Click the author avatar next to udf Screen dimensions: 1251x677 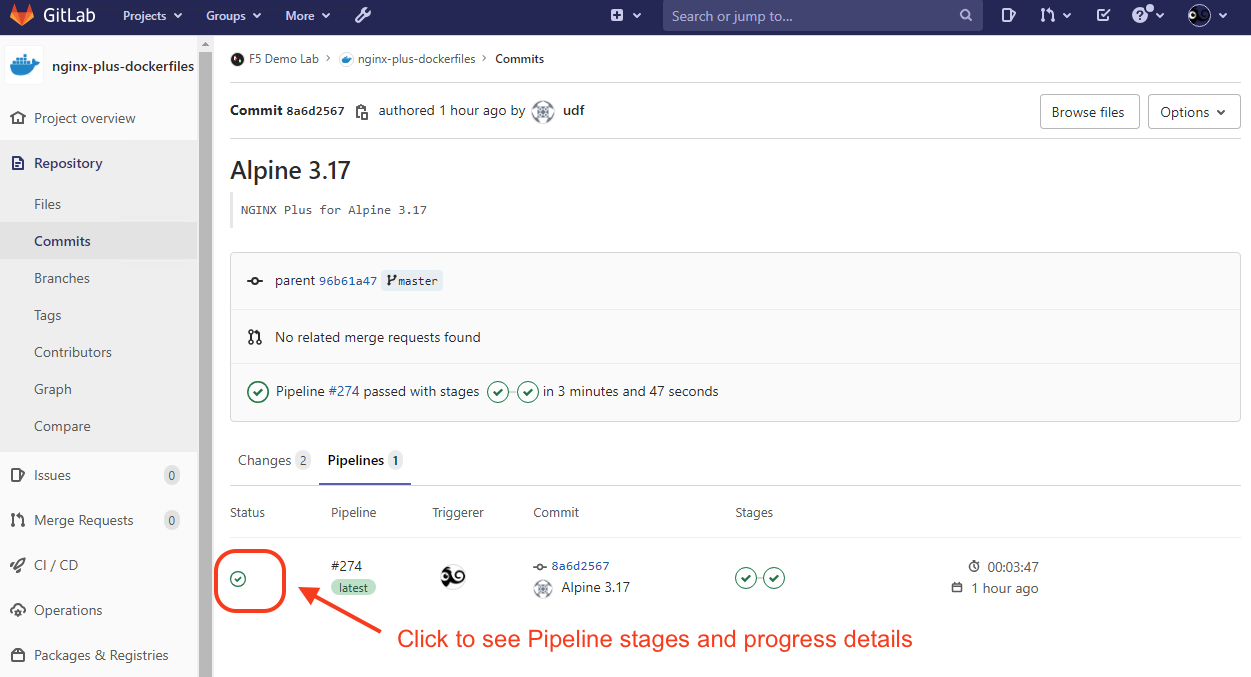pyautogui.click(x=543, y=111)
